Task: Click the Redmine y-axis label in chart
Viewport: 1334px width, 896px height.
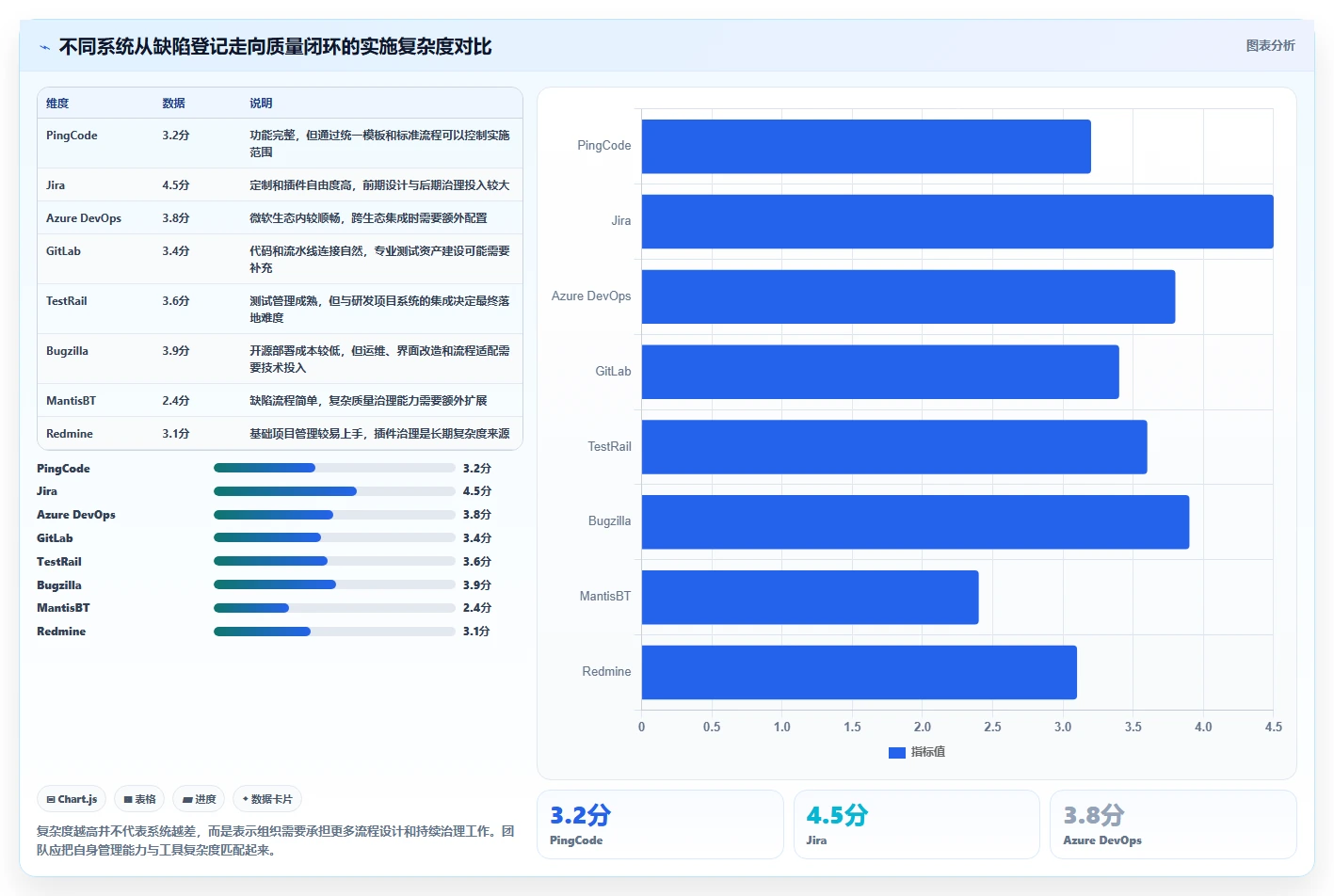Action: [606, 672]
